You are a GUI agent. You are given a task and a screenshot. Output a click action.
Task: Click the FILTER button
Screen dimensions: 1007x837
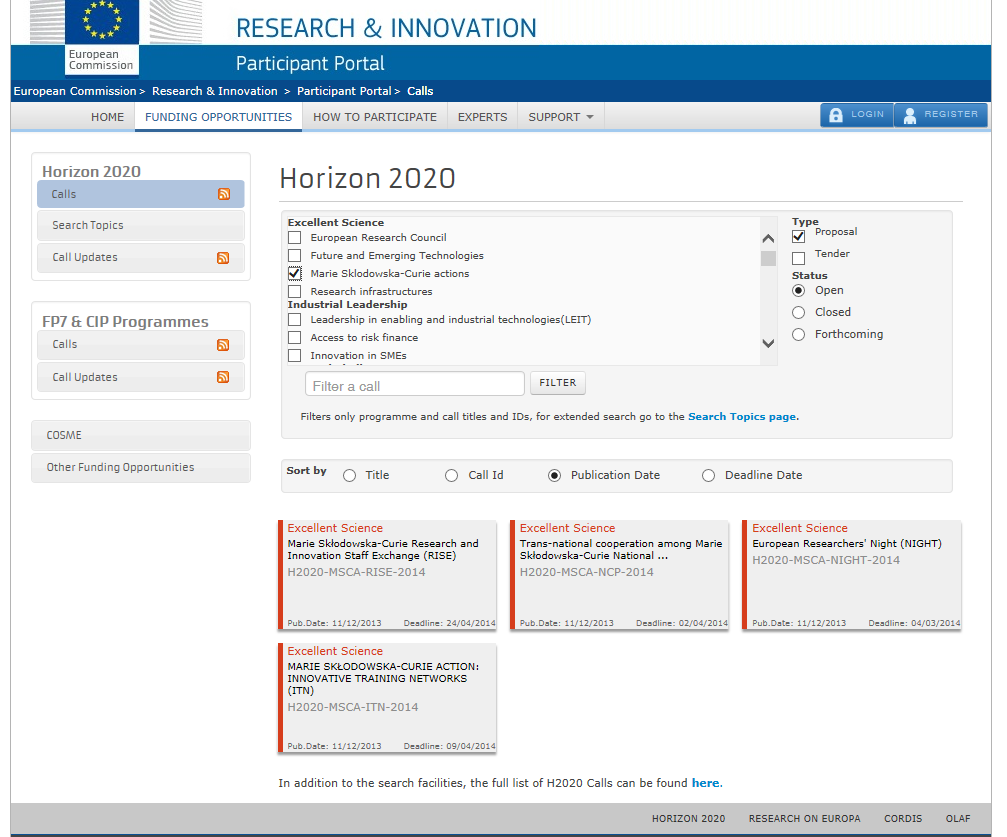[x=557, y=383]
